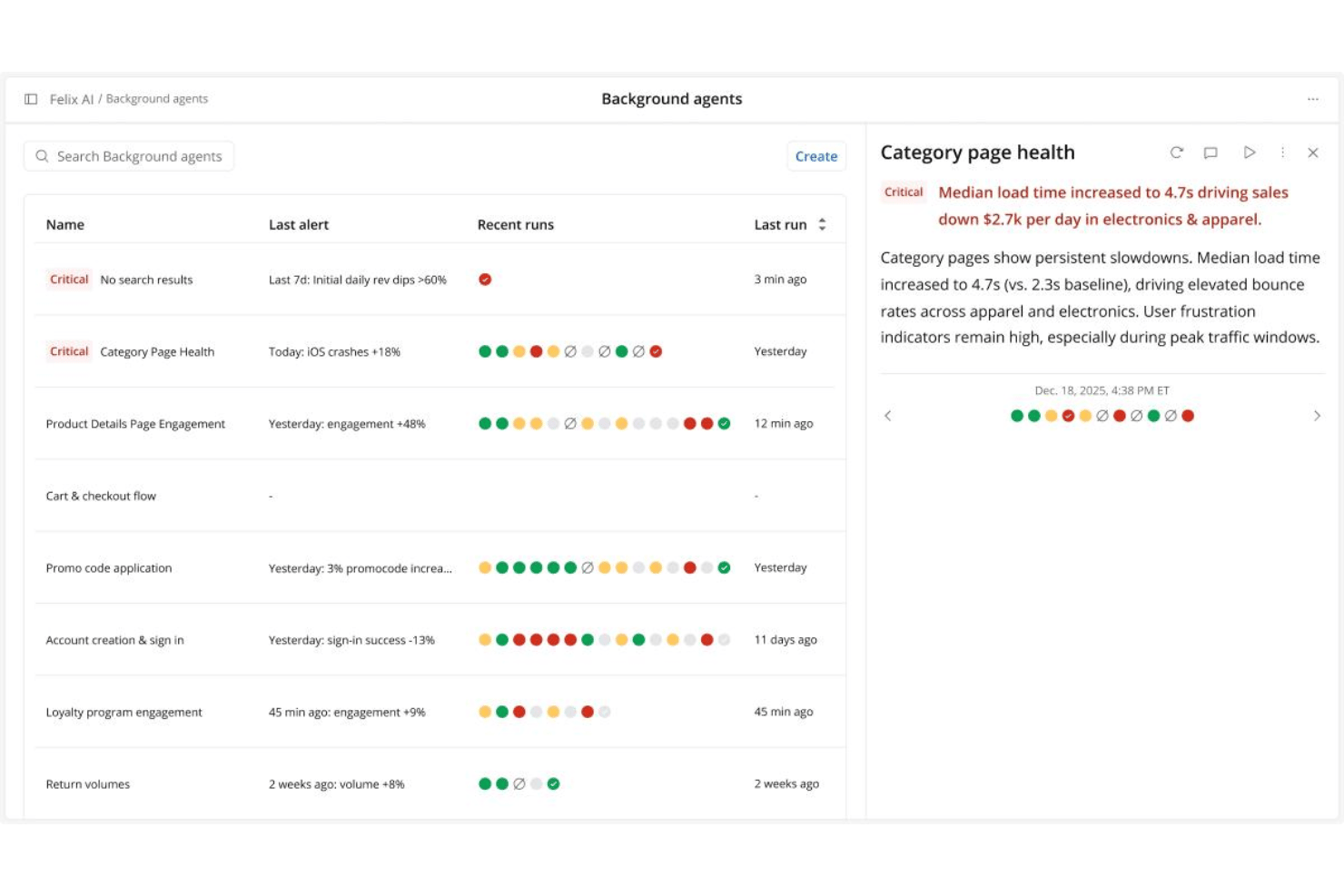
Task: Refresh Category page health panel
Action: pyautogui.click(x=1177, y=153)
